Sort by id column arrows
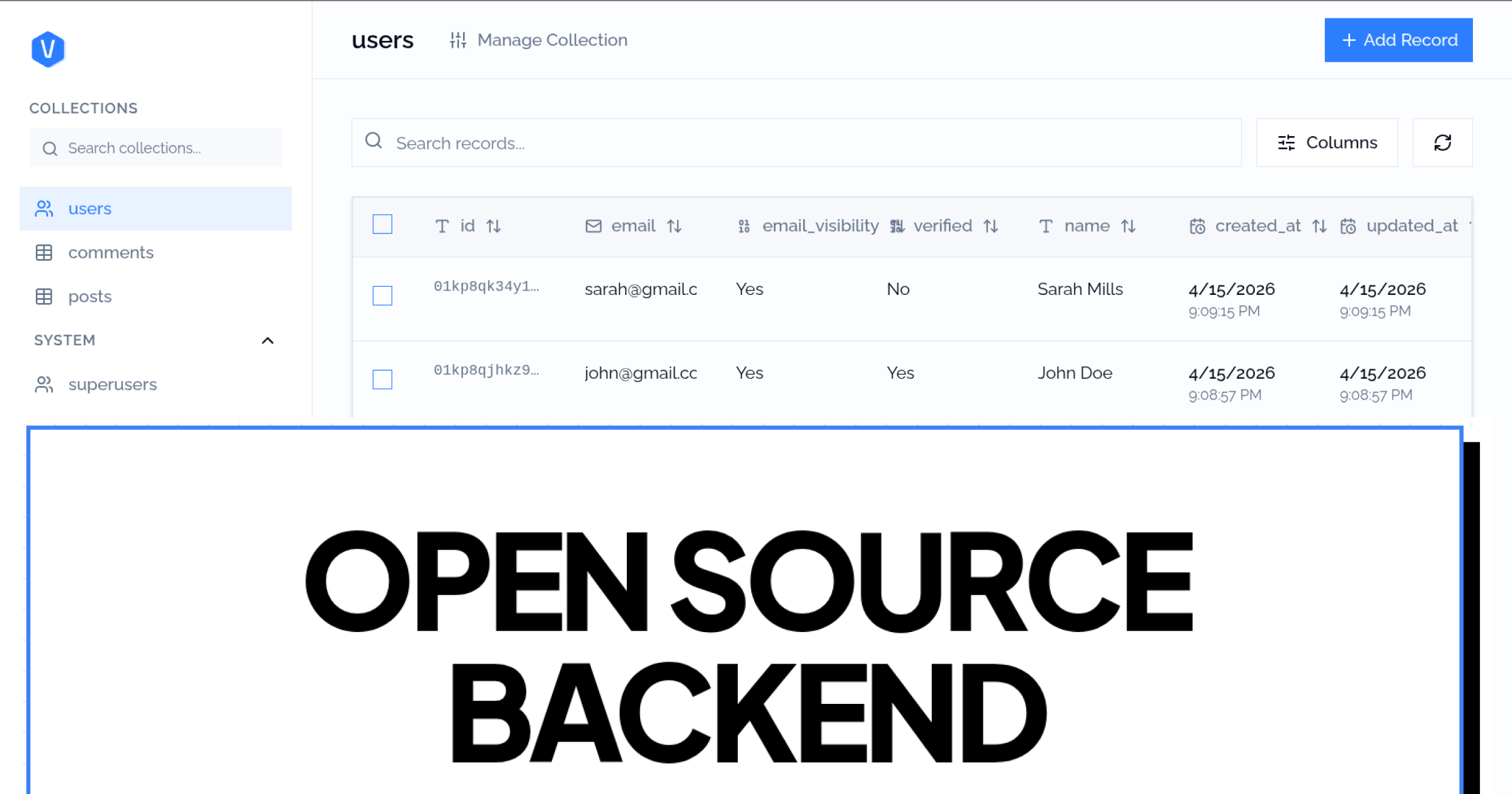The width and height of the screenshot is (1512, 794). [493, 226]
